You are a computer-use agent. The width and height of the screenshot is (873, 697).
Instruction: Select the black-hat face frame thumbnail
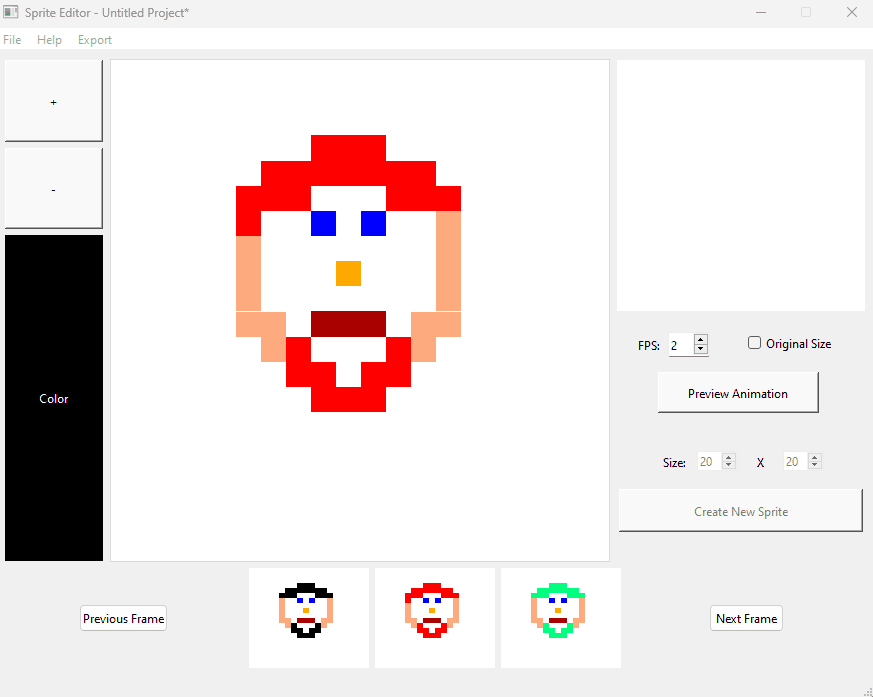(308, 617)
